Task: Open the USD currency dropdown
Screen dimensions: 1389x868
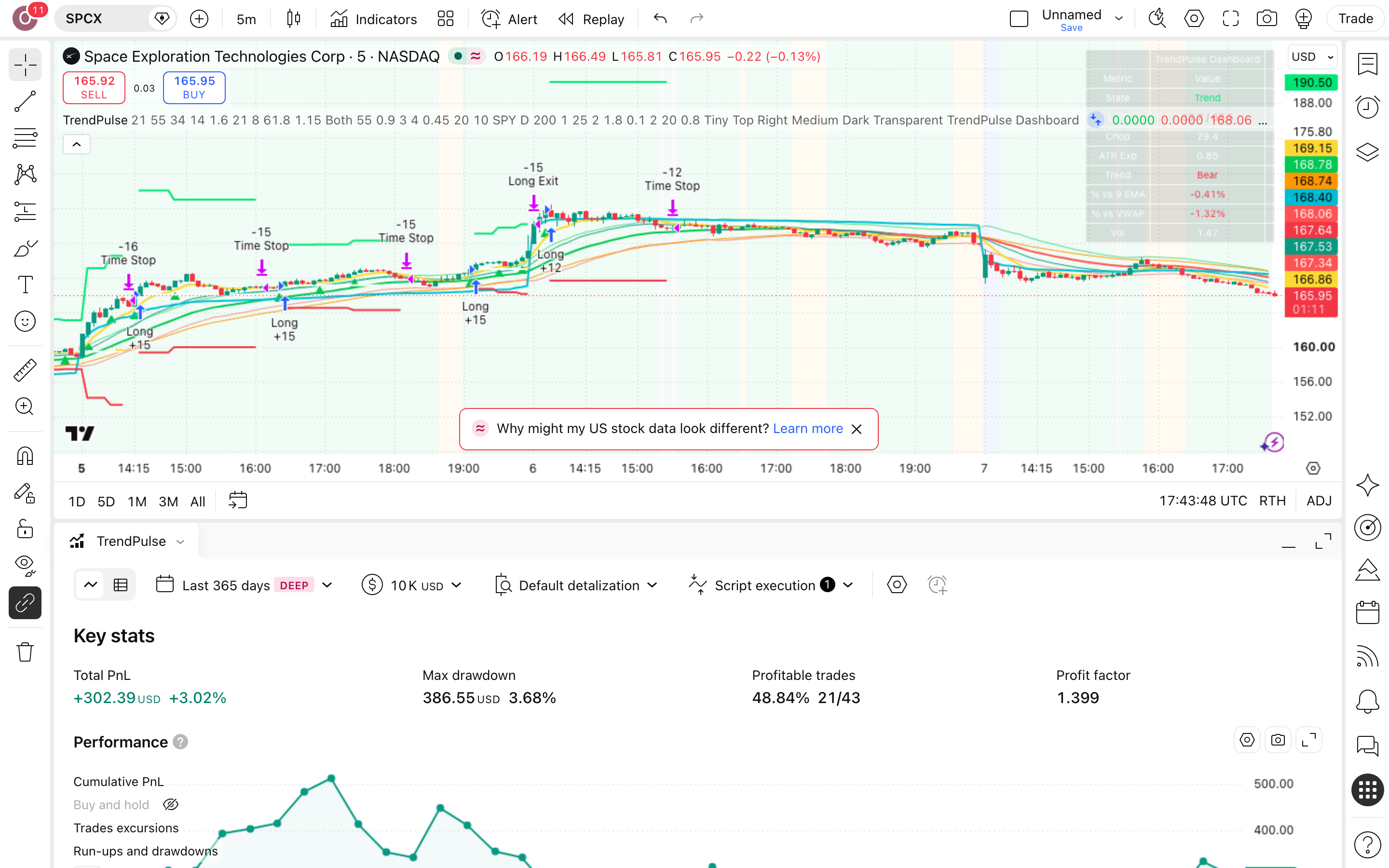Action: click(x=1312, y=57)
